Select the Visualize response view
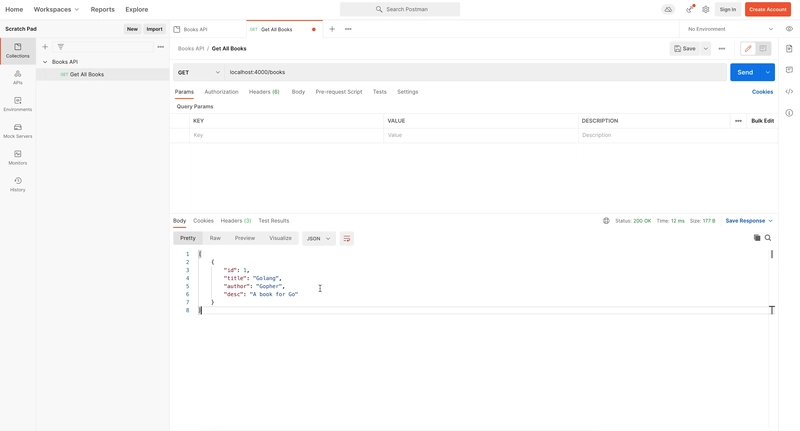The width and height of the screenshot is (800, 431). coord(280,238)
